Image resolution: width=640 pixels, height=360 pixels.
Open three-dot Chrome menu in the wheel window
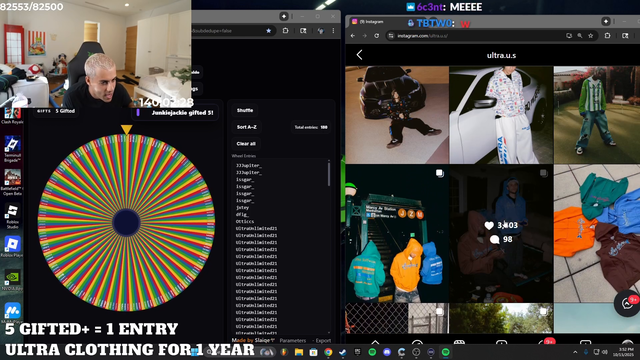click(333, 31)
